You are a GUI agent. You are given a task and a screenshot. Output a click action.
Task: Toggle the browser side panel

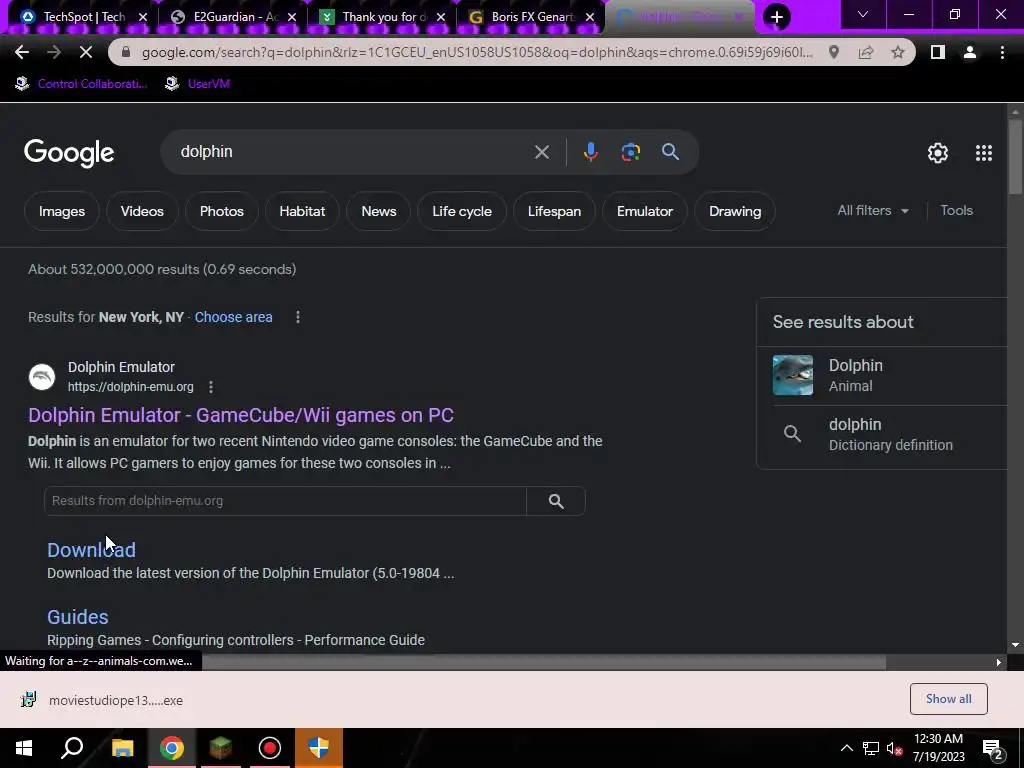pyautogui.click(x=938, y=52)
